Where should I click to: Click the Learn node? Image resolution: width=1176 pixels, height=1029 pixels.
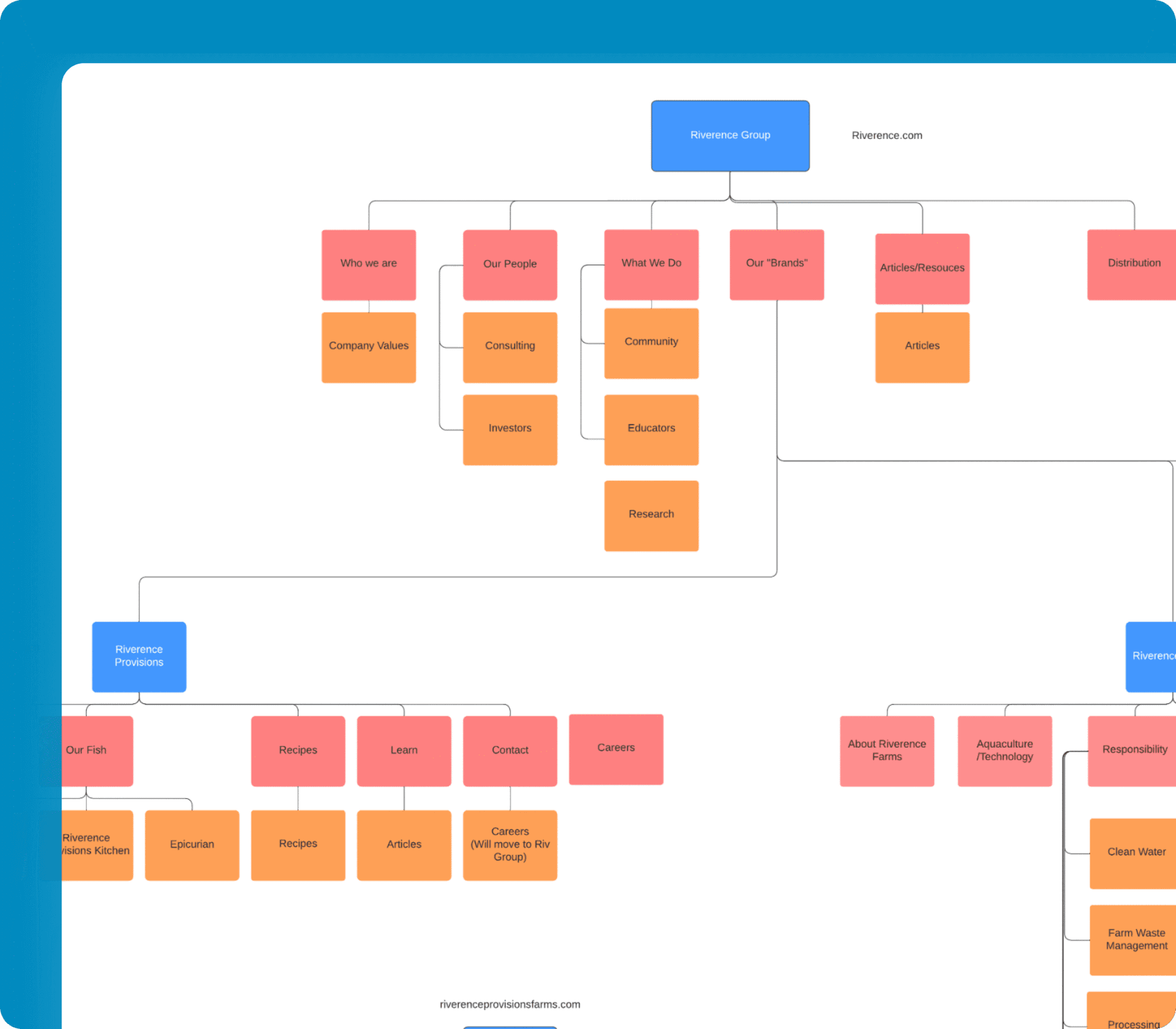click(404, 751)
